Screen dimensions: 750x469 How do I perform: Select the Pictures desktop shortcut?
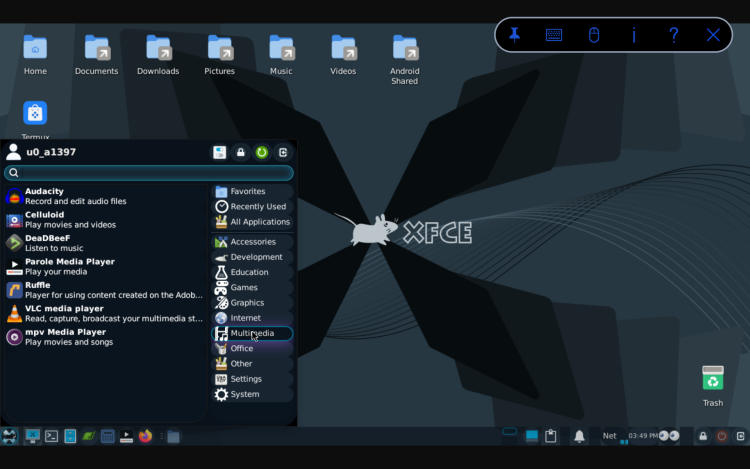220,55
